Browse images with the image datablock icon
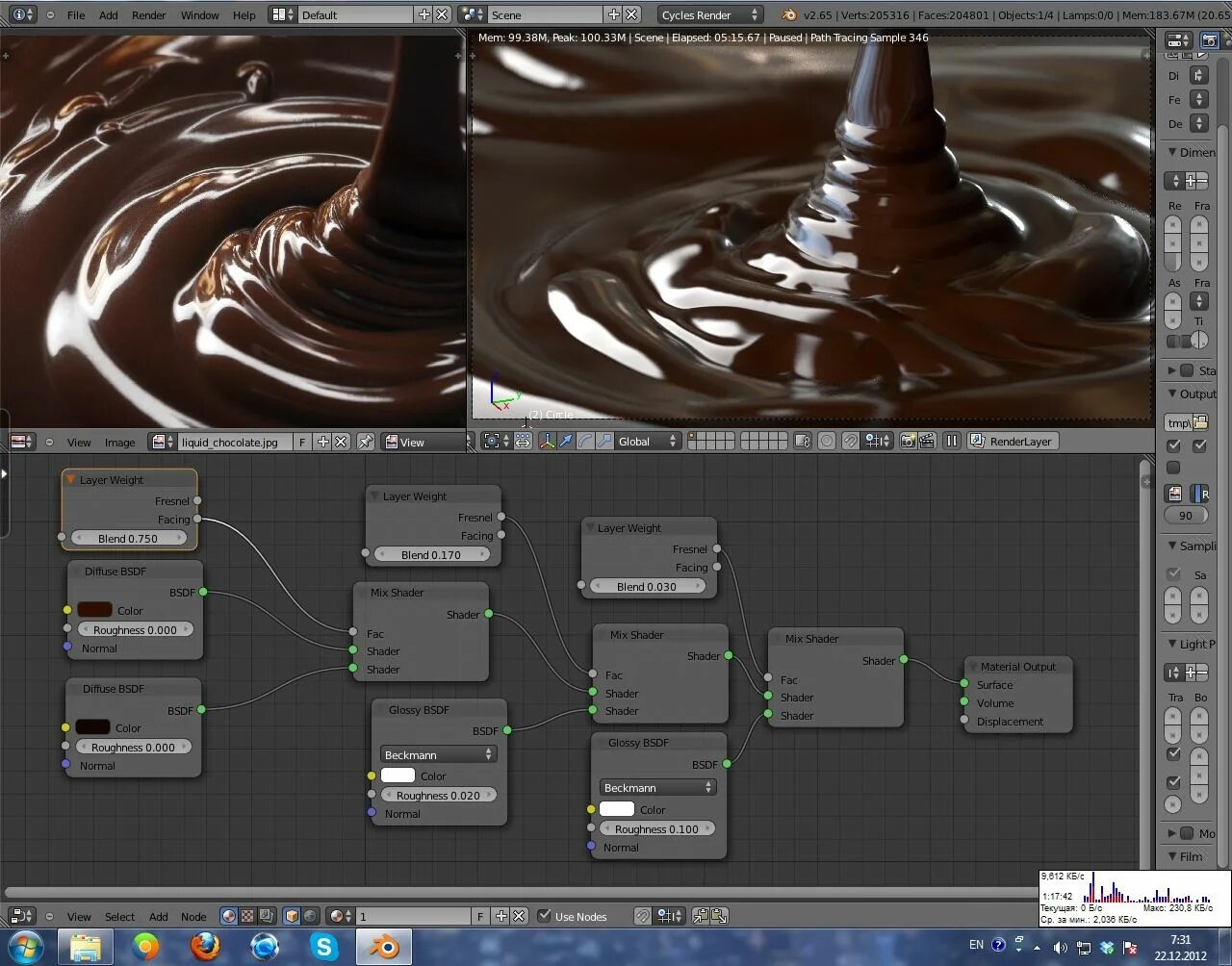The image size is (1232, 966). click(x=163, y=443)
